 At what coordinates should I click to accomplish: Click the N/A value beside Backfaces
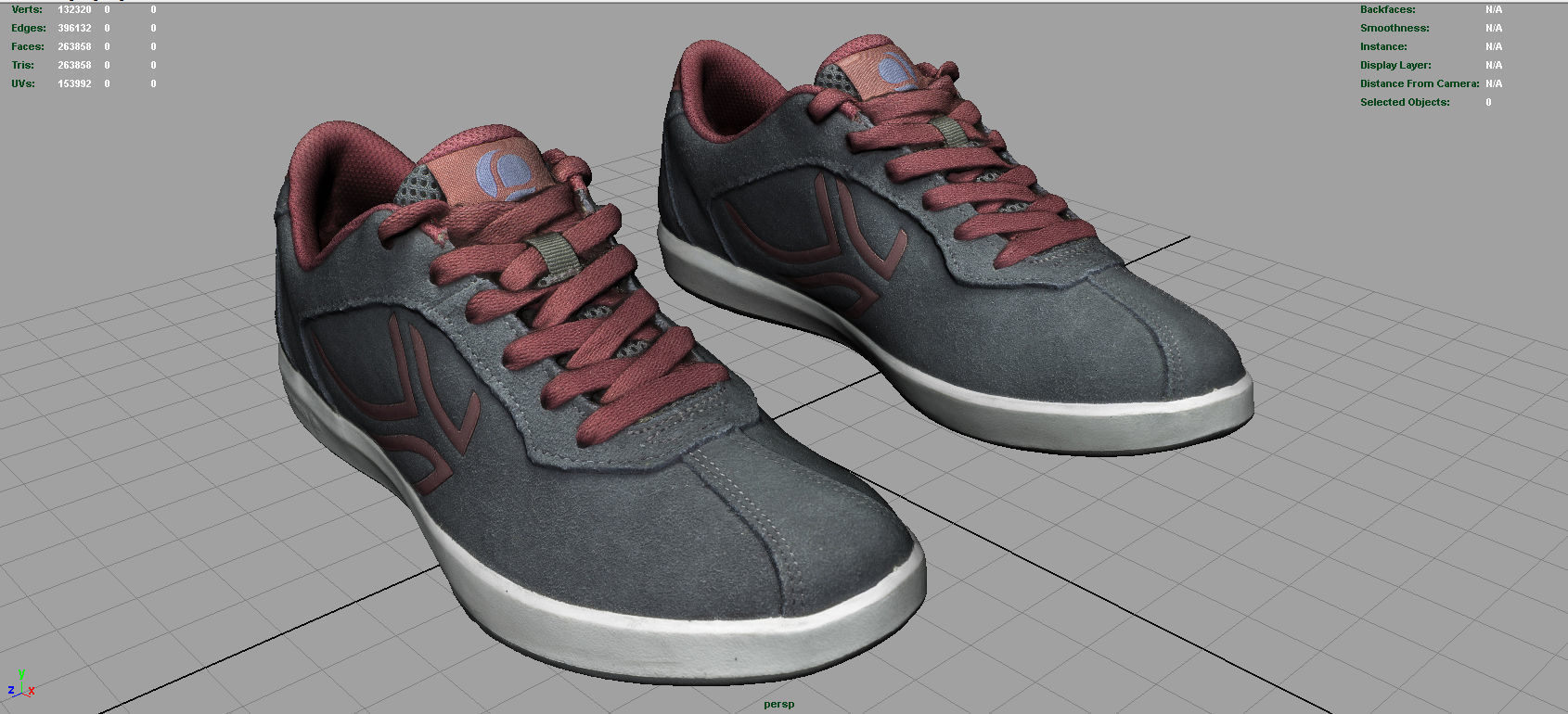[1494, 9]
